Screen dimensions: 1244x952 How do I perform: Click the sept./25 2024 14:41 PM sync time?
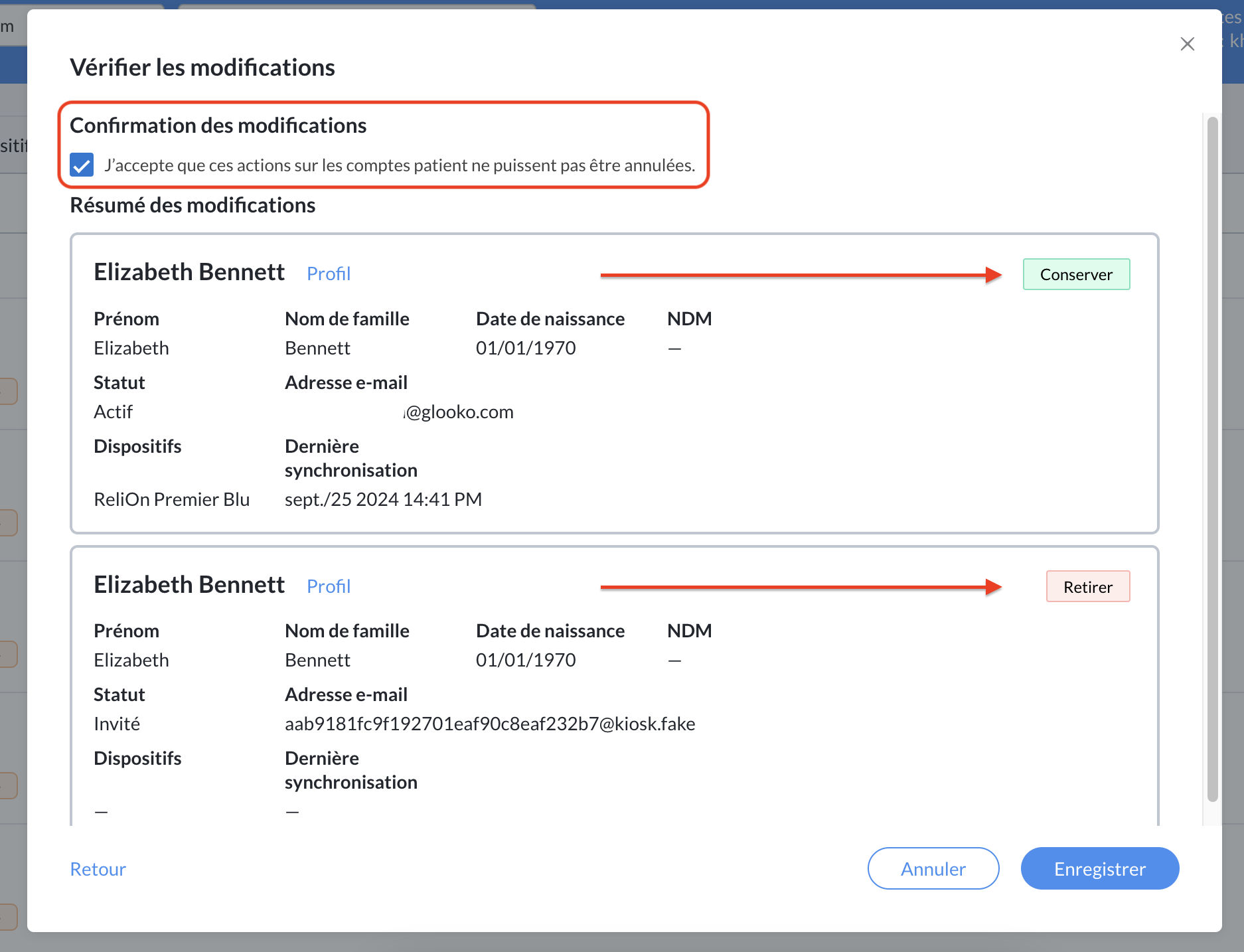383,499
